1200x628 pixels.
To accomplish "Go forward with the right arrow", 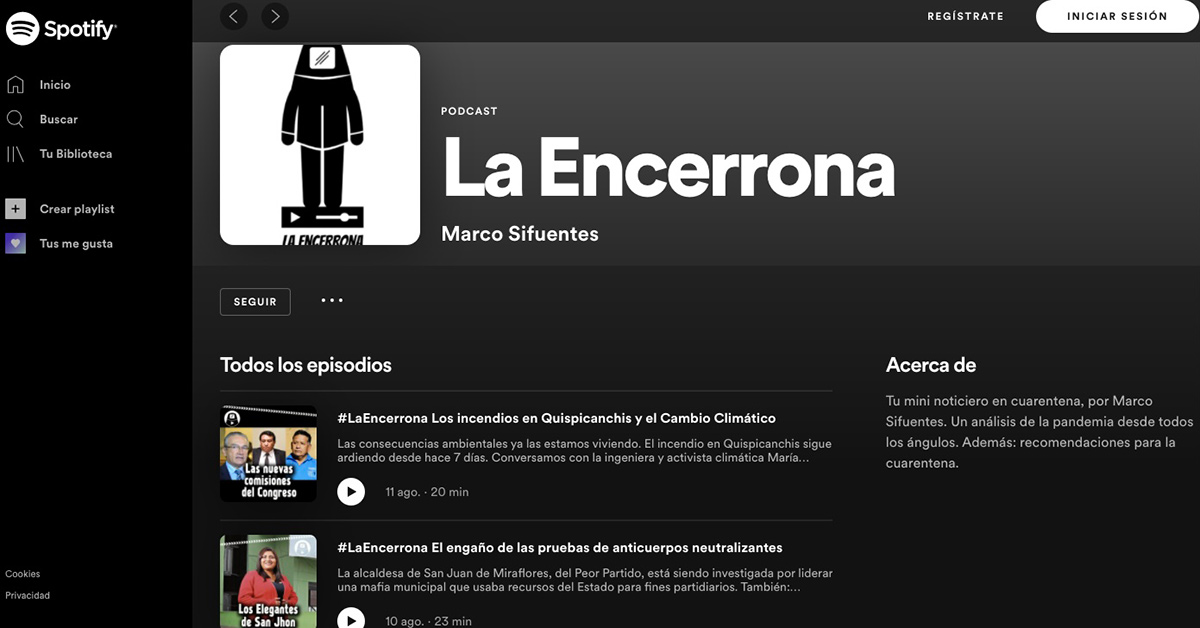I will point(275,16).
